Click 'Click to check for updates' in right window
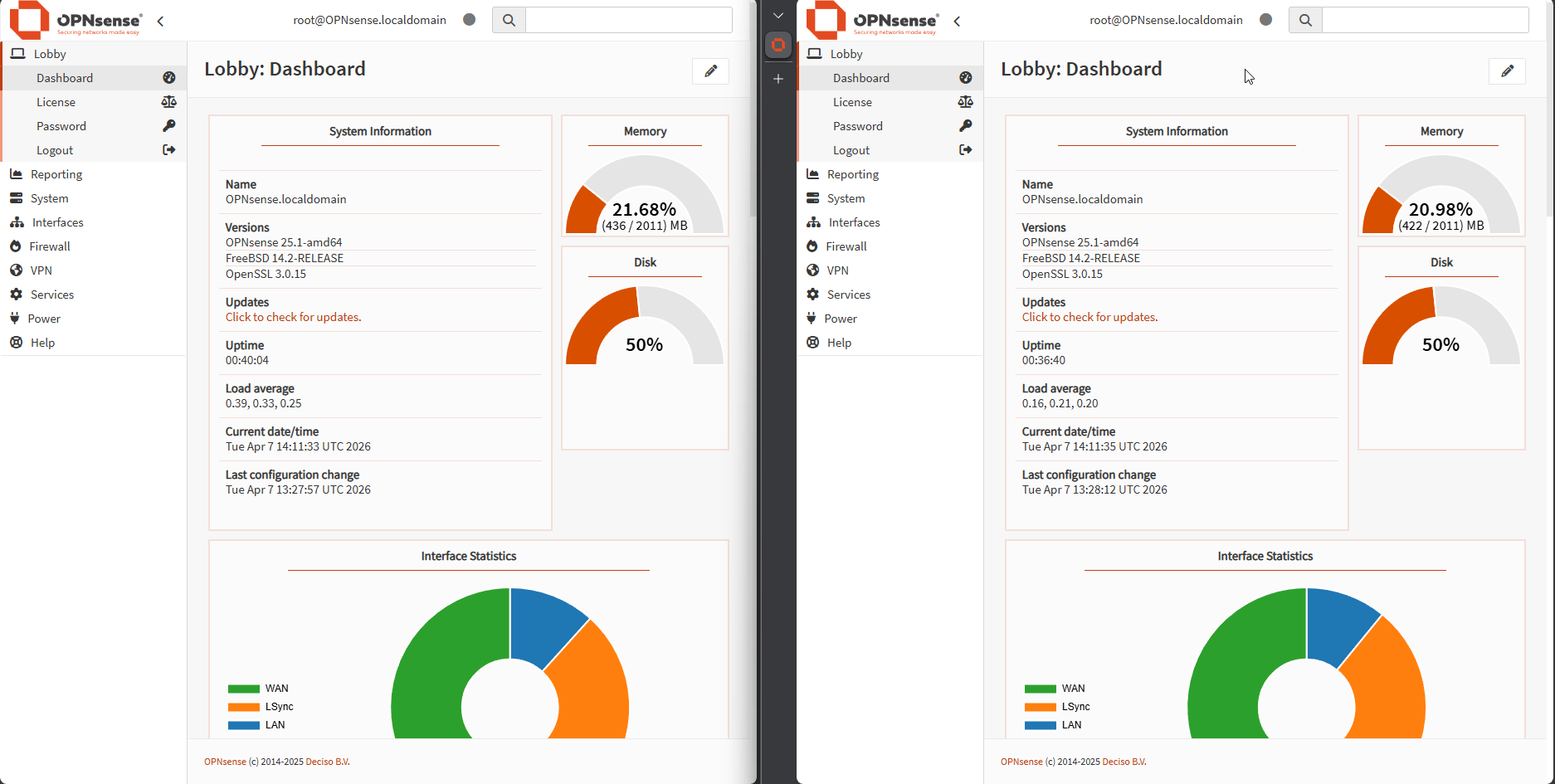Screen dimensions: 1555x784 click(x=1090, y=318)
